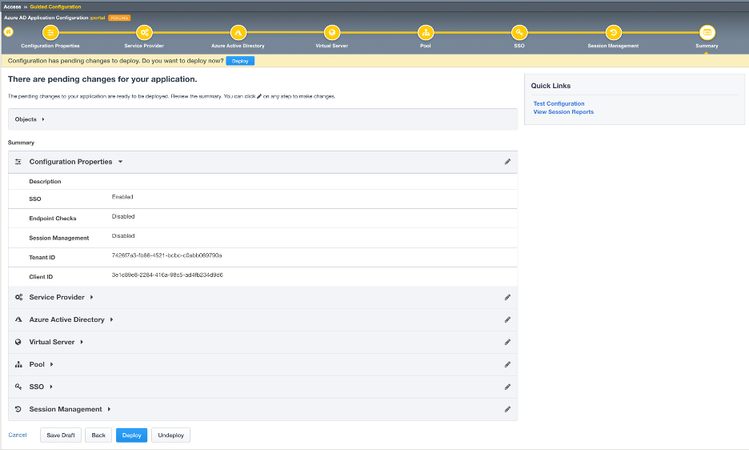Click the Tenant ID value
749x450 pixels.
167,256
